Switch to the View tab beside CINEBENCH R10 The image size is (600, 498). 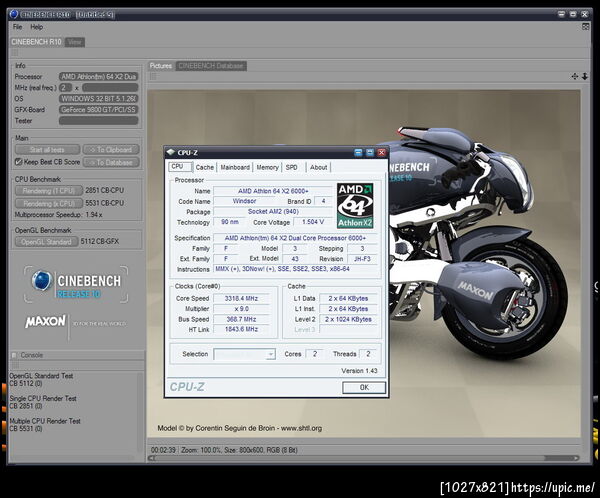[75, 42]
